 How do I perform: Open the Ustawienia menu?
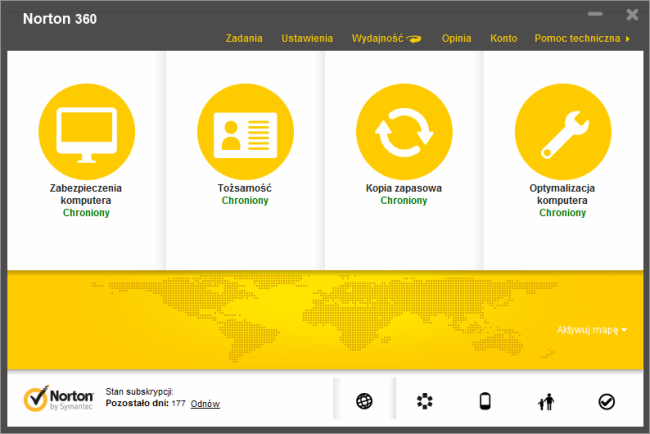(307, 39)
